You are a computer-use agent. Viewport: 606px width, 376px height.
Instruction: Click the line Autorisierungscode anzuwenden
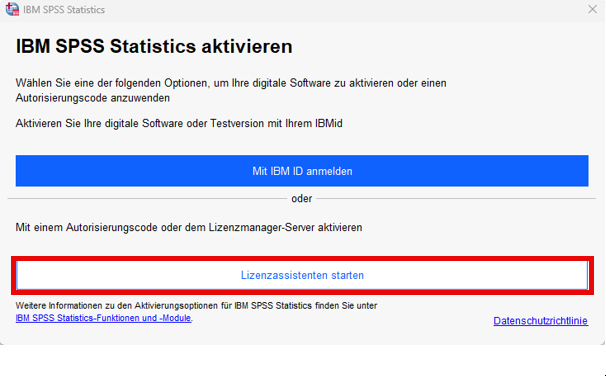click(93, 98)
